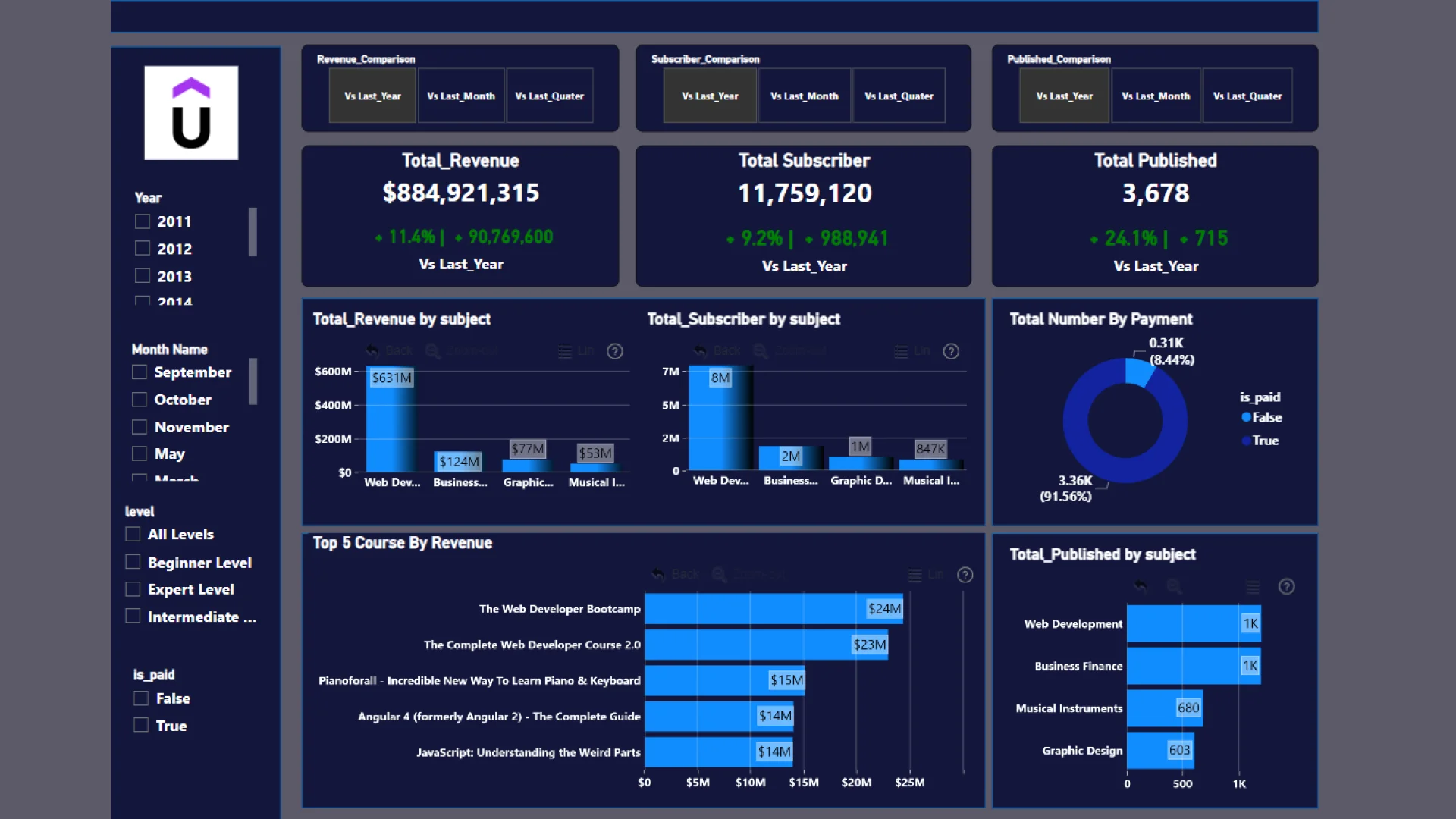
Task: Select Vs Last_Month in Subscriber_Comparison
Action: (805, 96)
